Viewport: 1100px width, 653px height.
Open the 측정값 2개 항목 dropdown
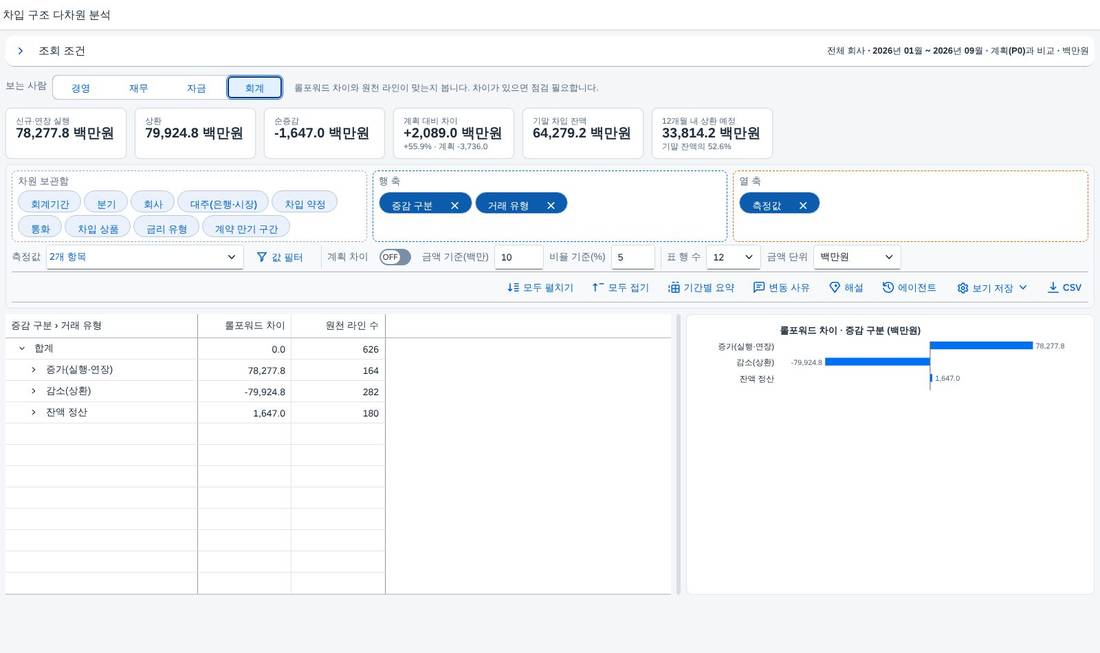(145, 257)
